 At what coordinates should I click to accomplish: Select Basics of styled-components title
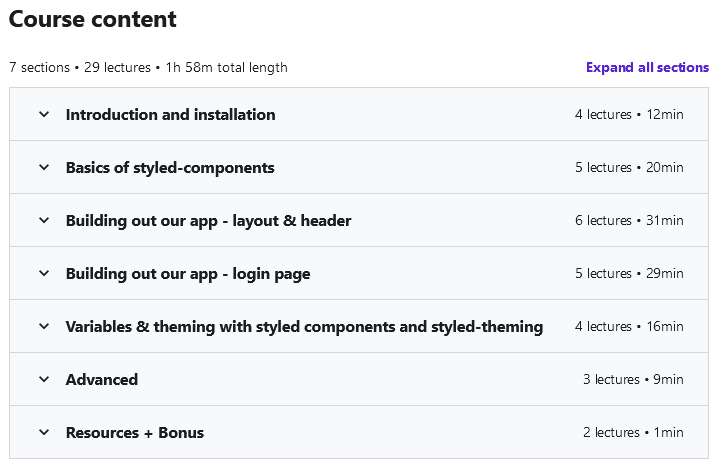tap(170, 167)
